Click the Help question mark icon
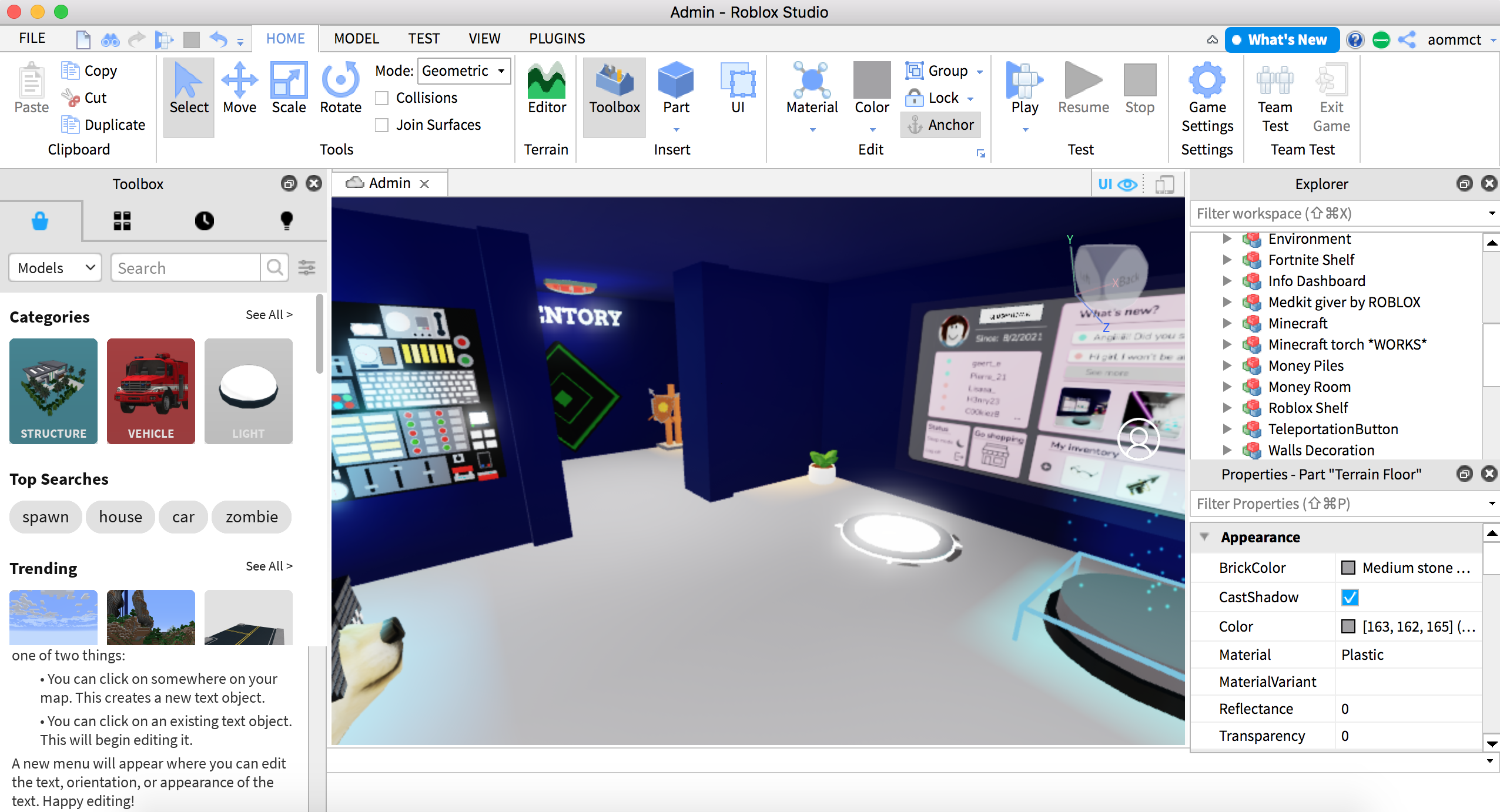This screenshot has width=1500, height=812. tap(1355, 39)
